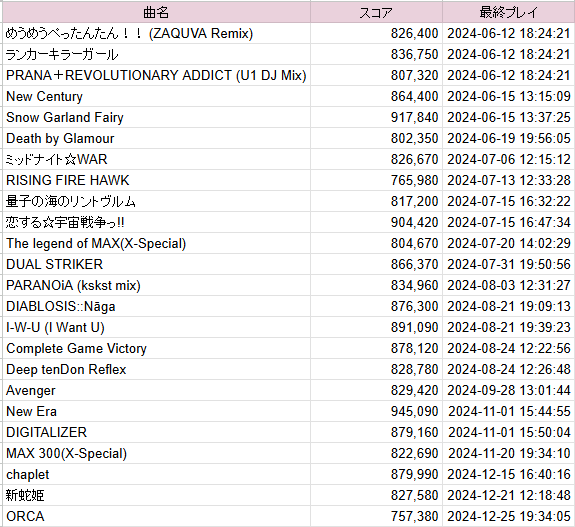Image resolution: width=575 pixels, height=527 pixels.
Task: Click the score cell 829,420
Action: [x=376, y=390]
